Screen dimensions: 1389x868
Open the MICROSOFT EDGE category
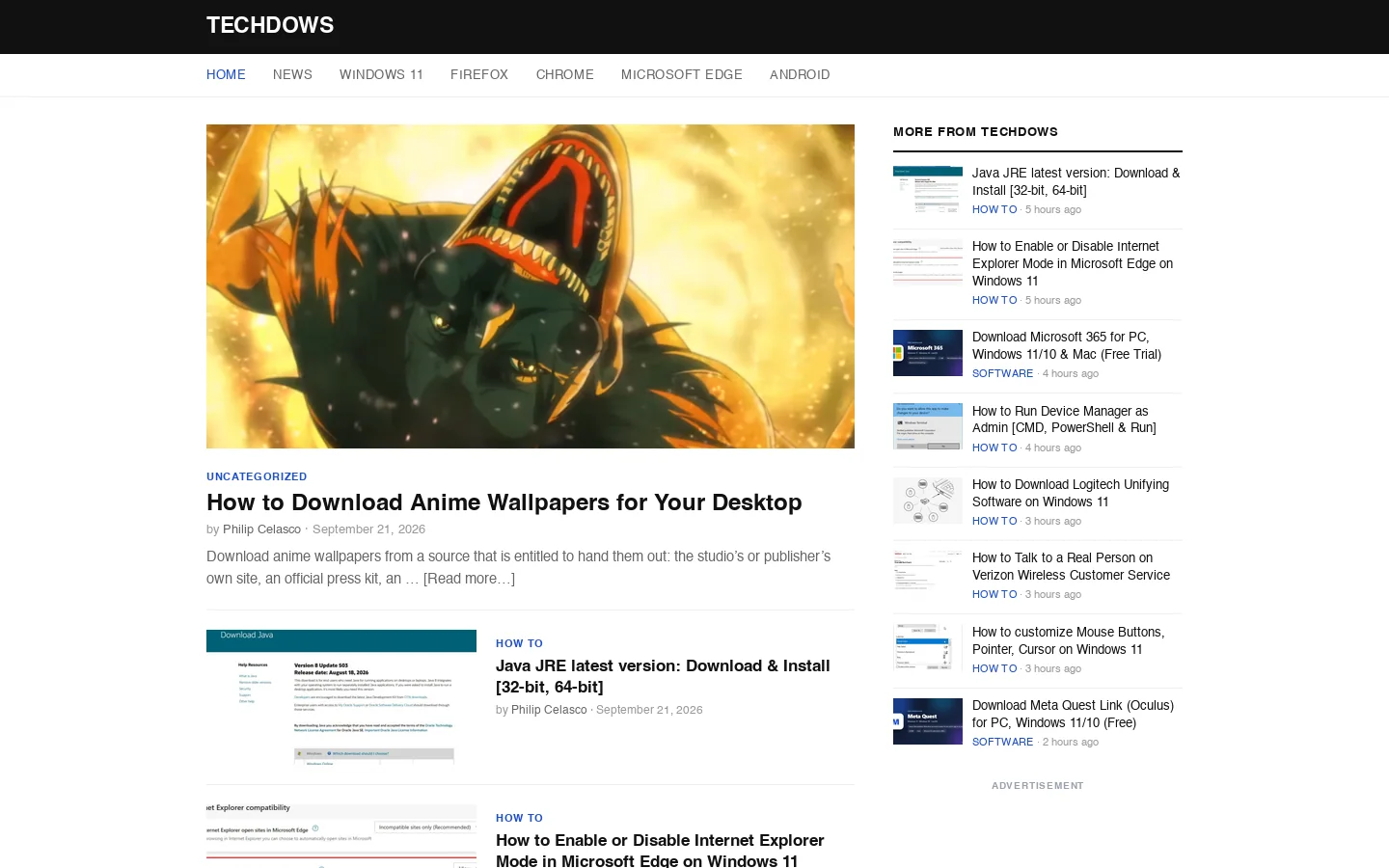(682, 74)
